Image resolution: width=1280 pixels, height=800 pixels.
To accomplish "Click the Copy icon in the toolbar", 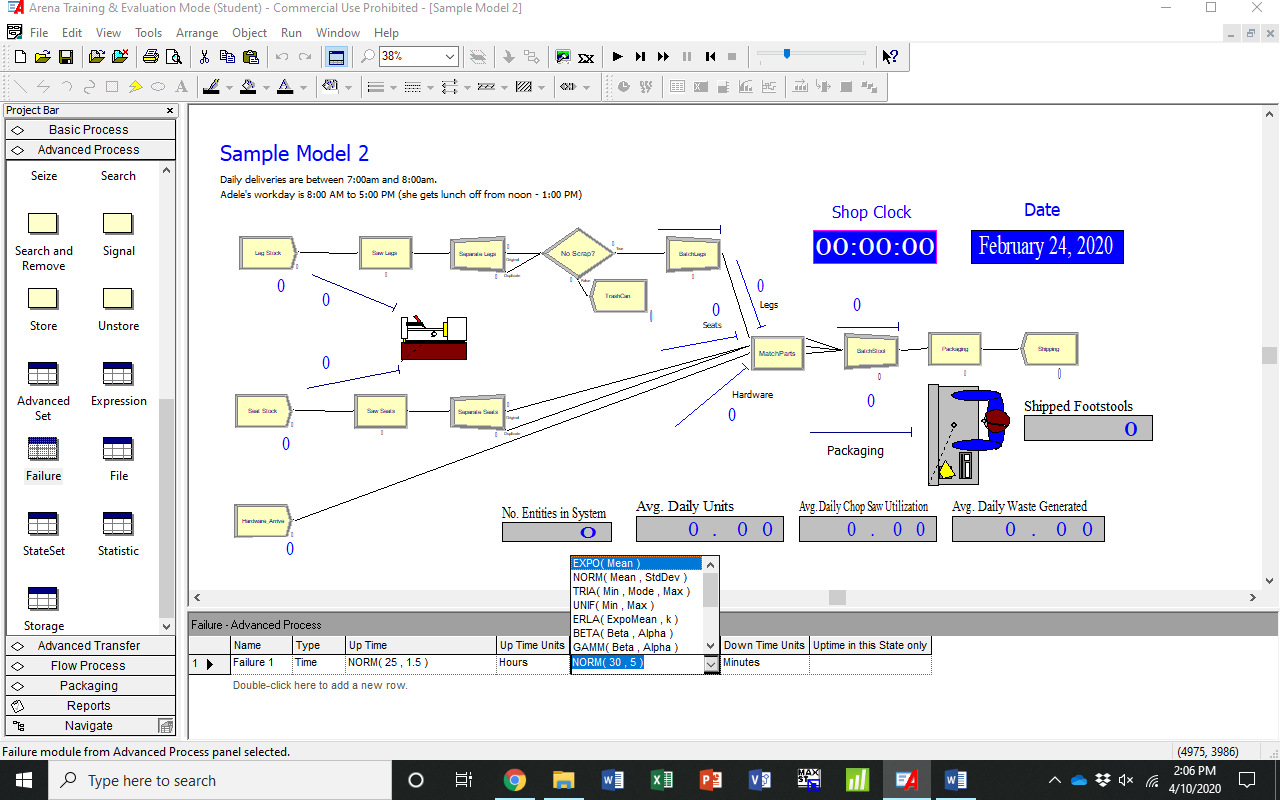I will coord(228,57).
